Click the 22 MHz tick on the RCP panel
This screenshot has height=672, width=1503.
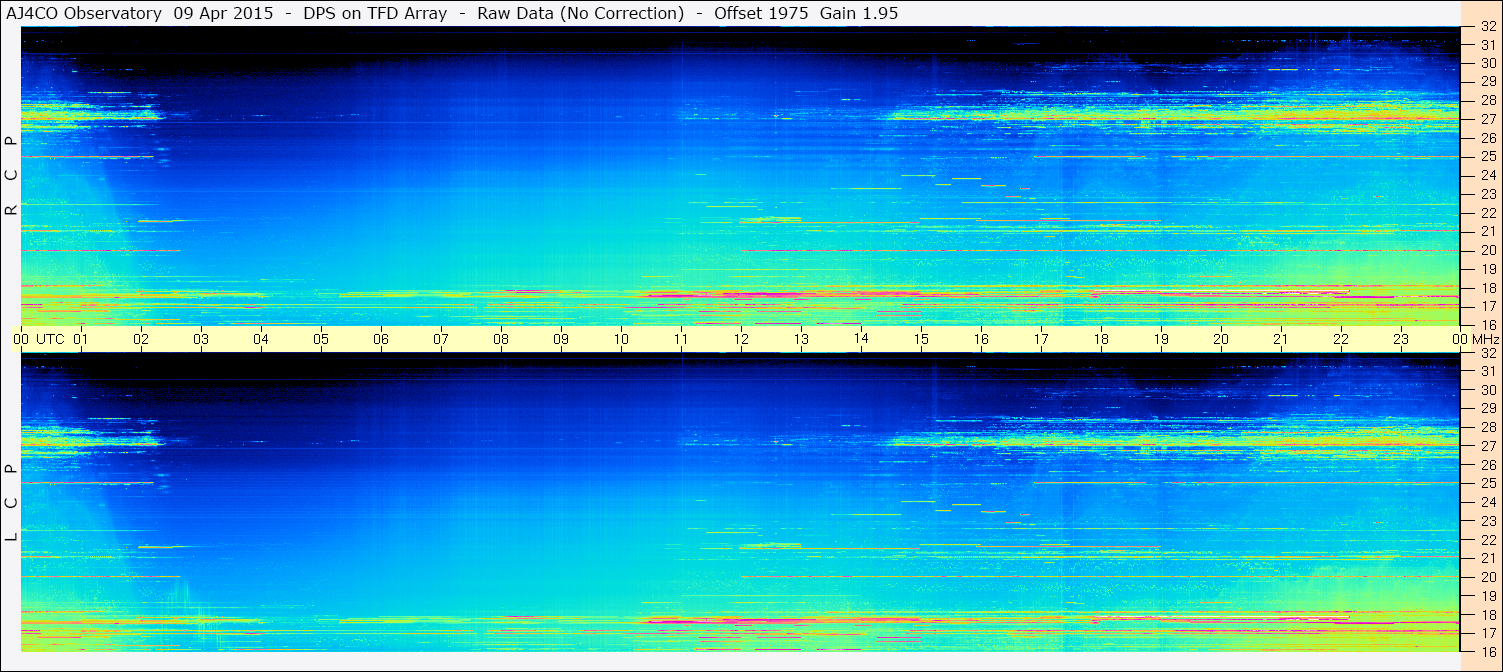[1488, 213]
